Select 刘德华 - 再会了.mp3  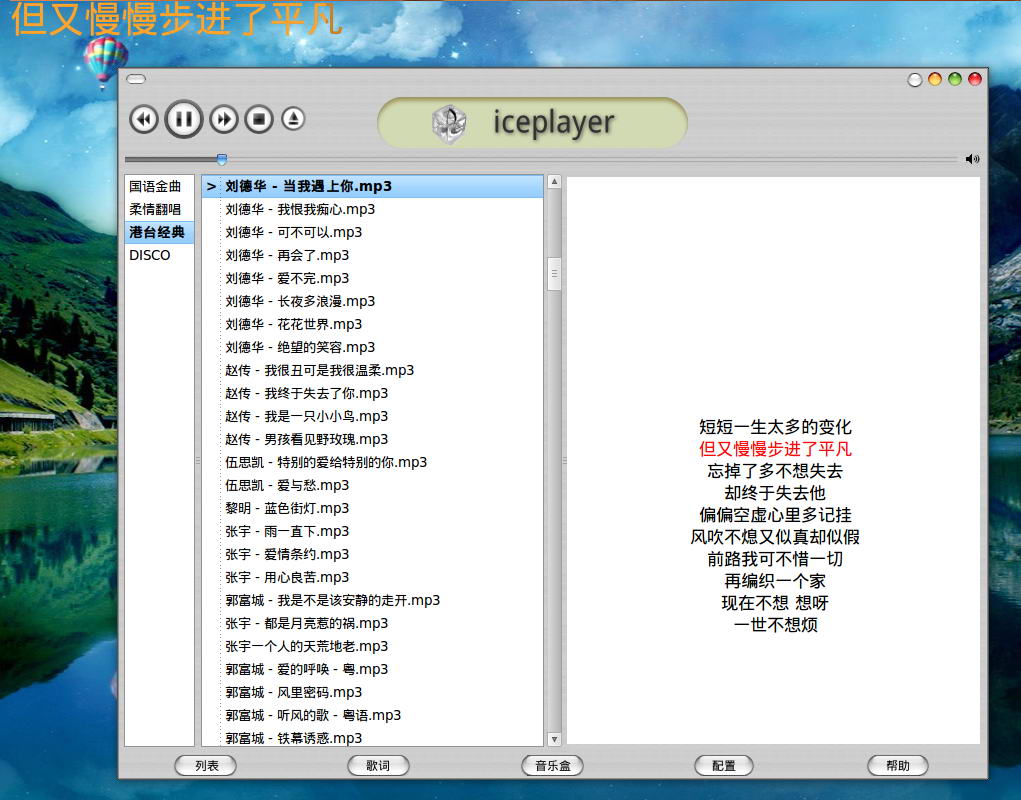click(x=372, y=255)
